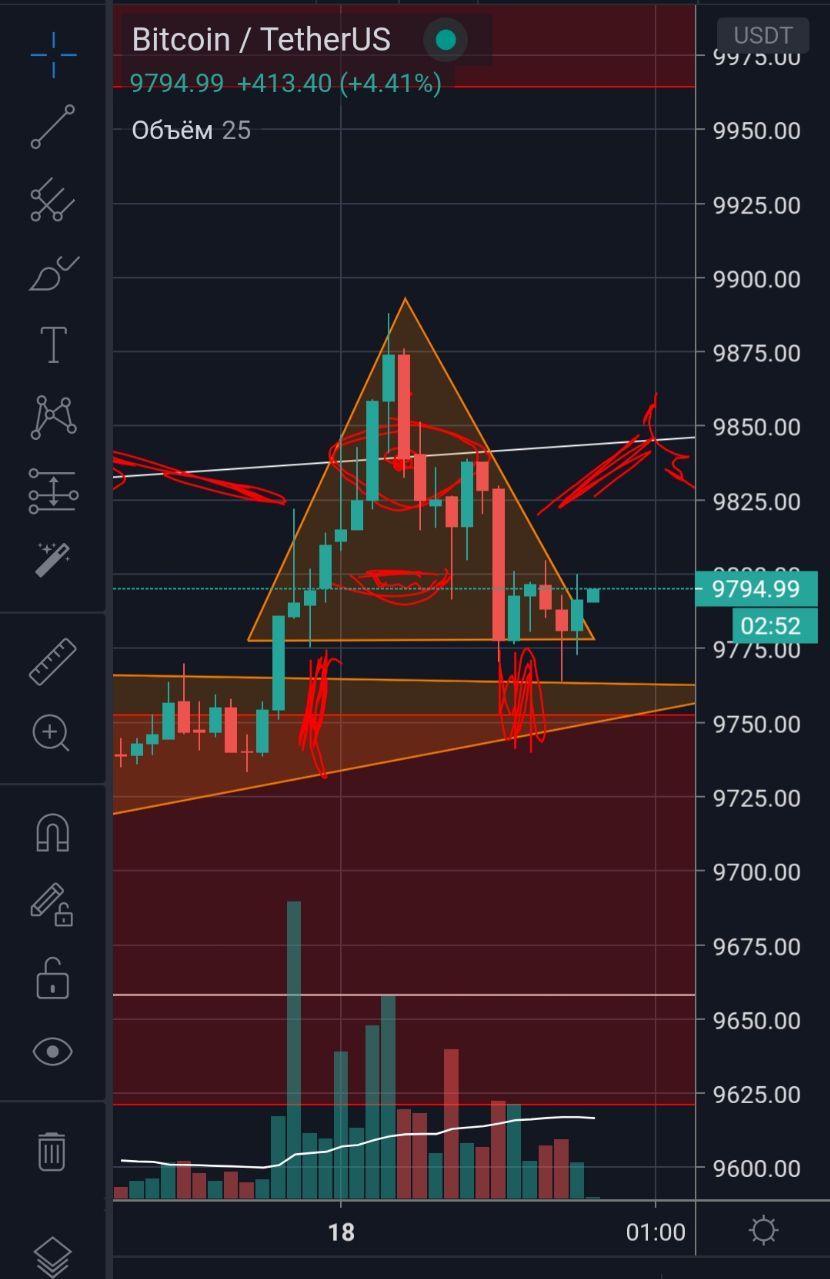Select the orange triangle drawing apex
The image size is (830, 1279).
(x=404, y=298)
